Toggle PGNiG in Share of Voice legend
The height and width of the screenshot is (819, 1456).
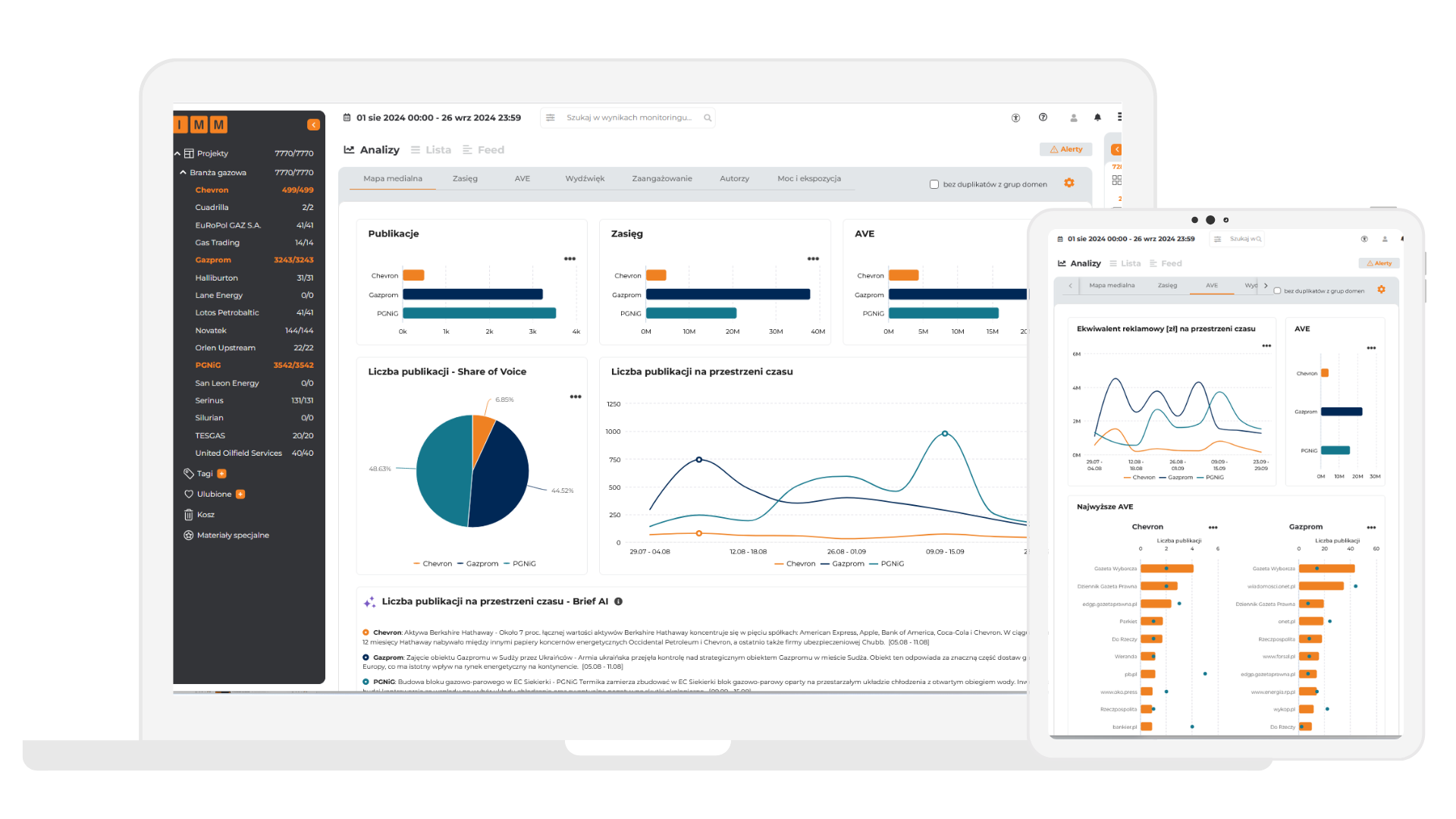tap(519, 563)
